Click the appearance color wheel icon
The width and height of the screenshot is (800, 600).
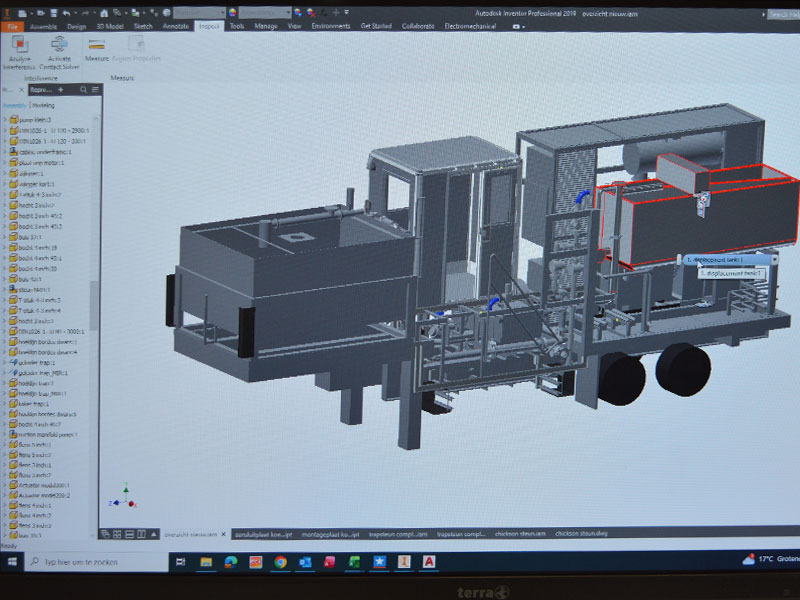coord(233,12)
